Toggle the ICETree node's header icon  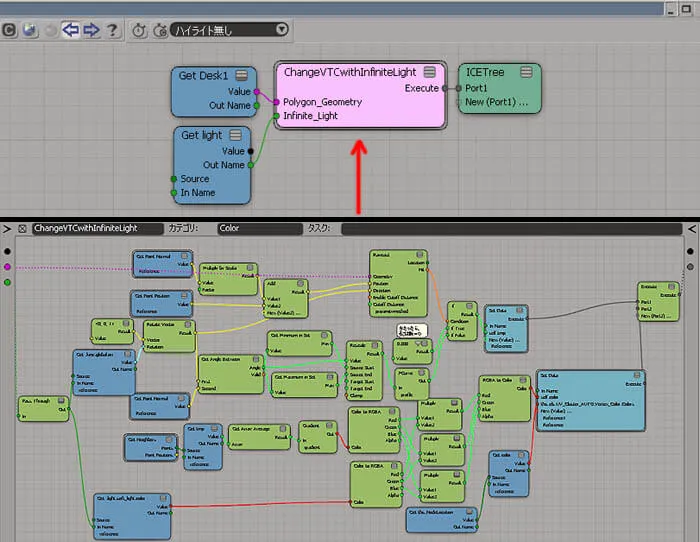[526, 71]
